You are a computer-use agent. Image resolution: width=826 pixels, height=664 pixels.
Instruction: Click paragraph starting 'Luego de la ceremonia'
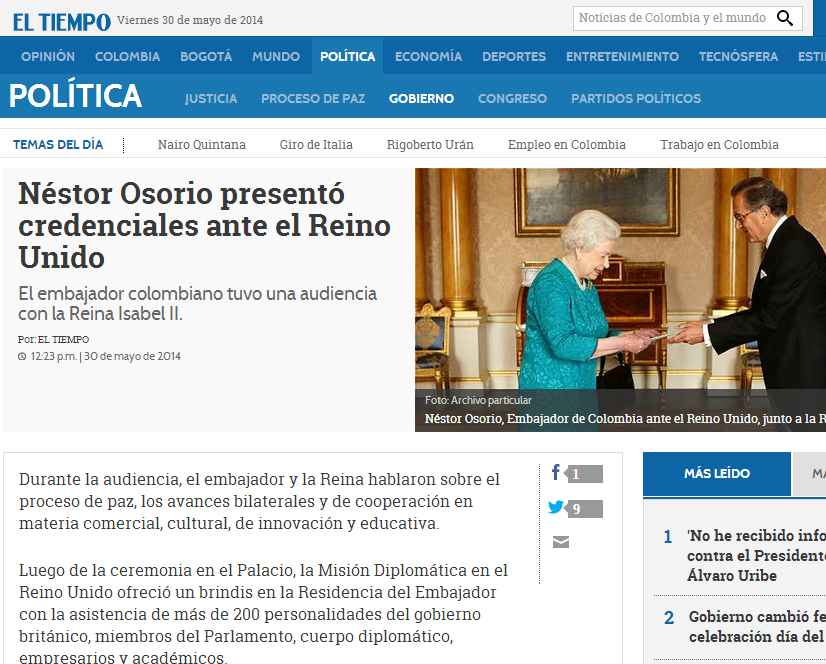[263, 613]
